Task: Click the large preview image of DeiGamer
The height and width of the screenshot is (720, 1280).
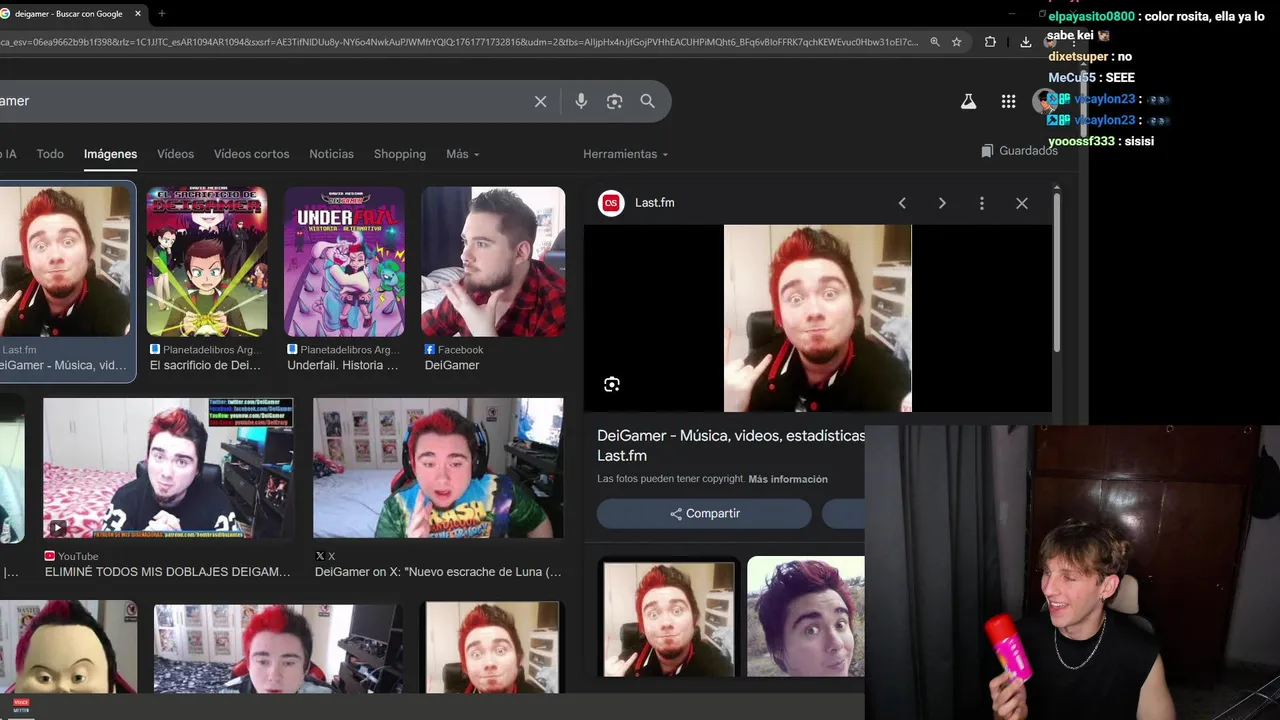Action: [818, 318]
